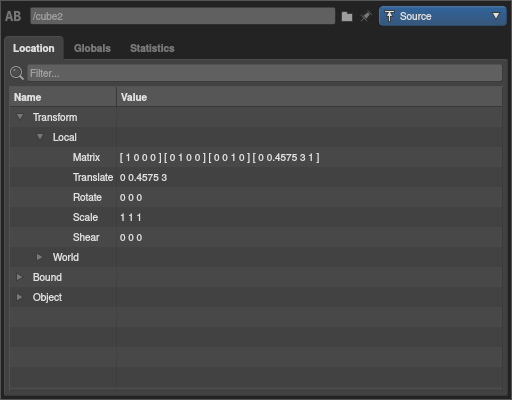The width and height of the screenshot is (512, 400).
Task: Click the Filter input field
Action: 265,73
